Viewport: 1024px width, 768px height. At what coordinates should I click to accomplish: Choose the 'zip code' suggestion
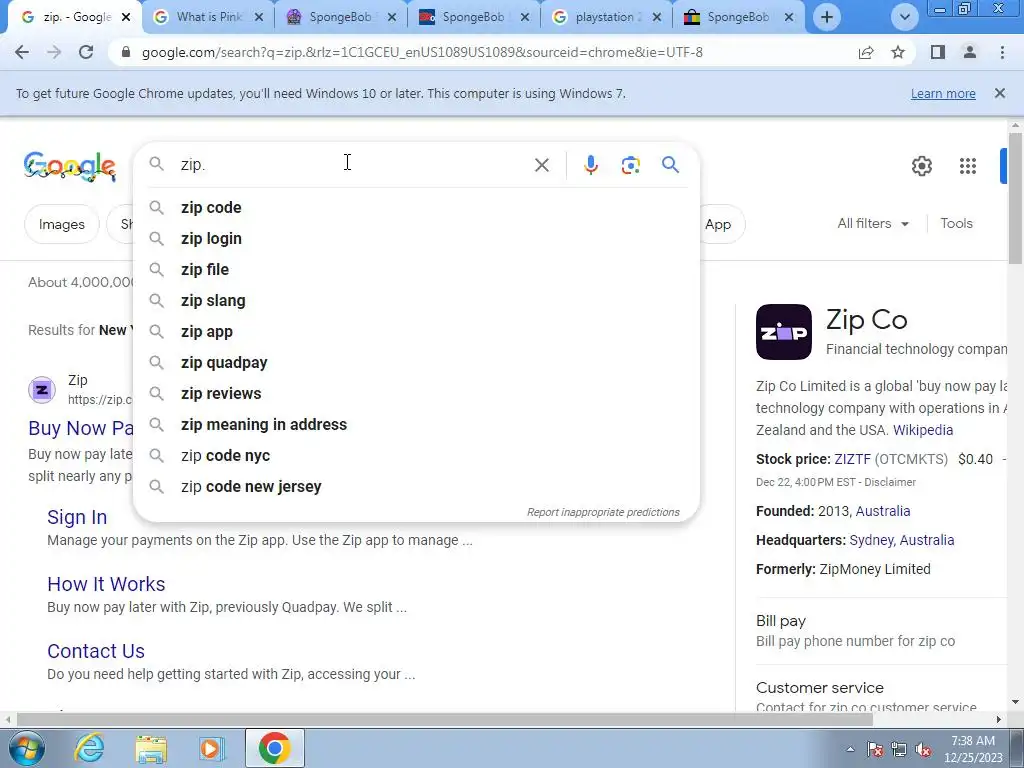coord(416,208)
